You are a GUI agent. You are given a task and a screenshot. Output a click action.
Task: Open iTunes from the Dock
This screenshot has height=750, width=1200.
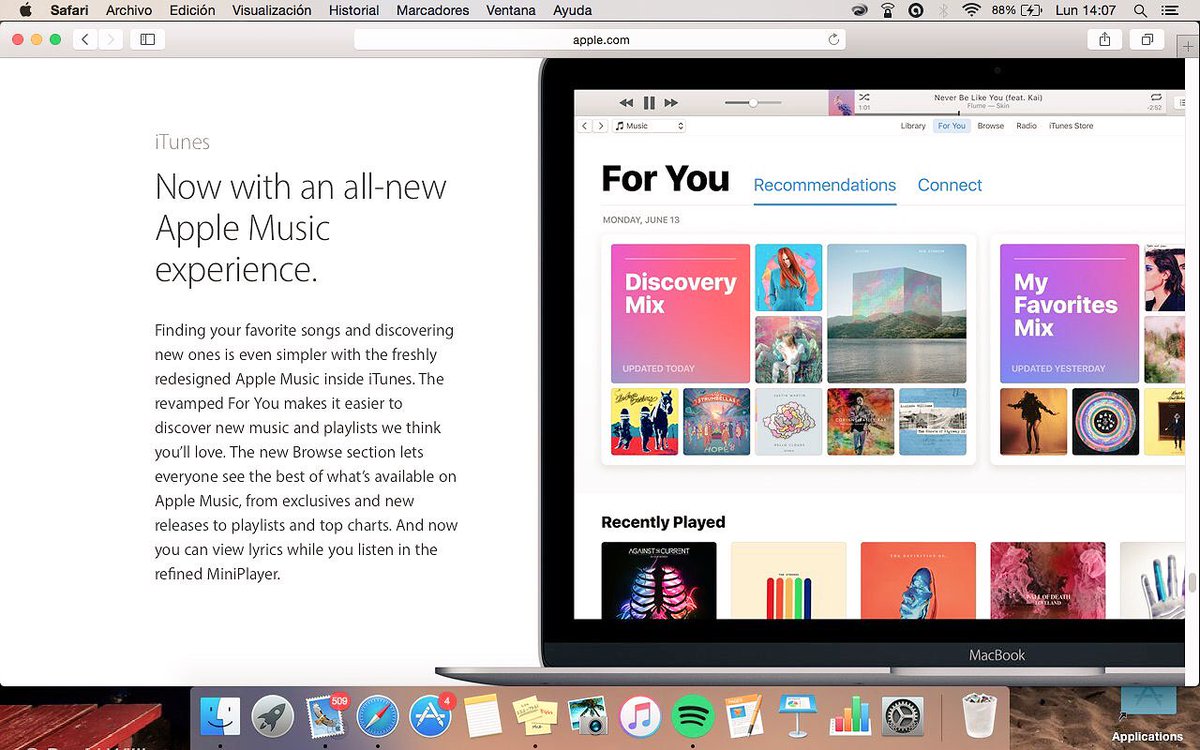click(640, 716)
